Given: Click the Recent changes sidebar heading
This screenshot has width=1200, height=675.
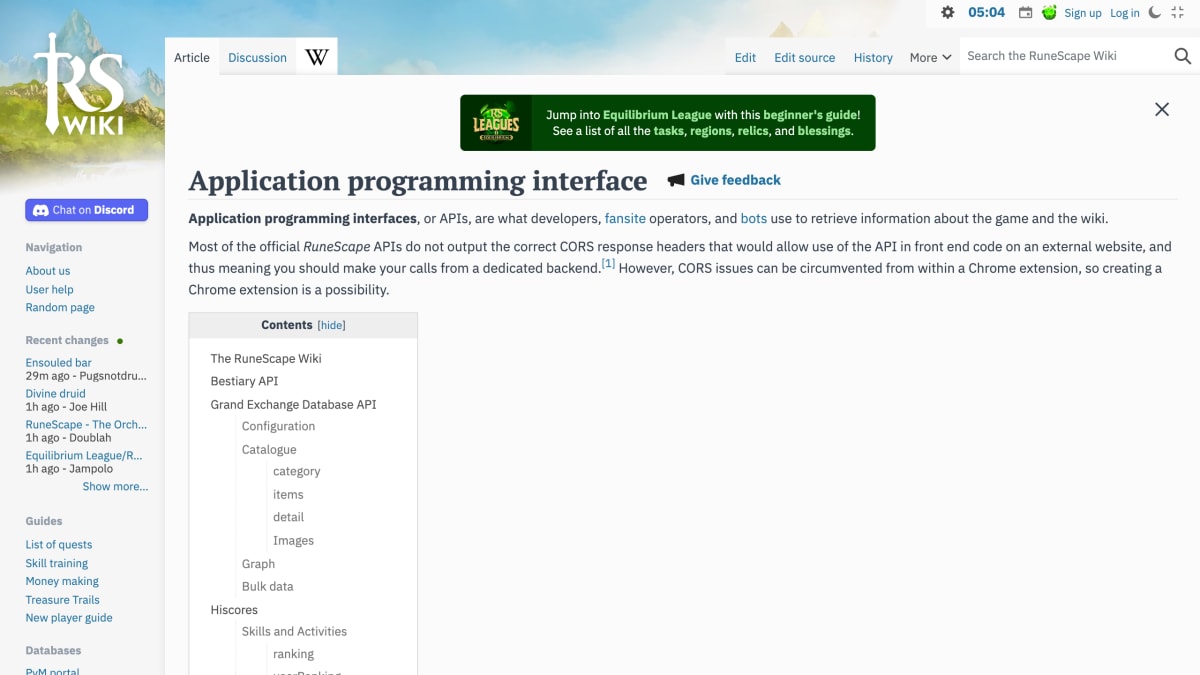Looking at the screenshot, I should click(x=67, y=340).
